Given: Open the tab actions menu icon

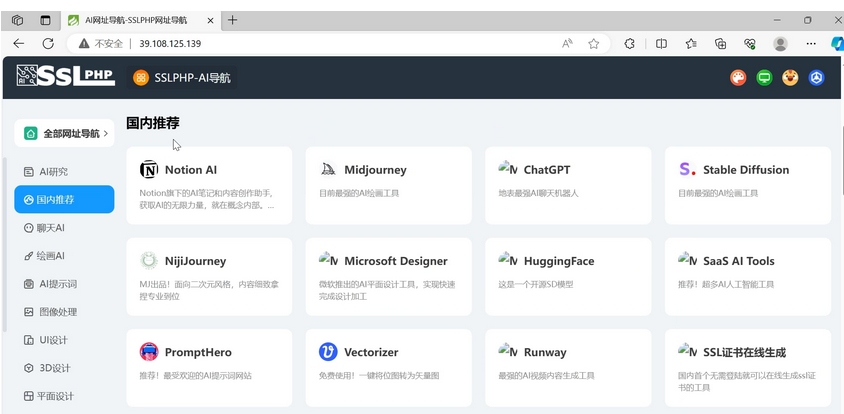Looking at the screenshot, I should [45, 20].
